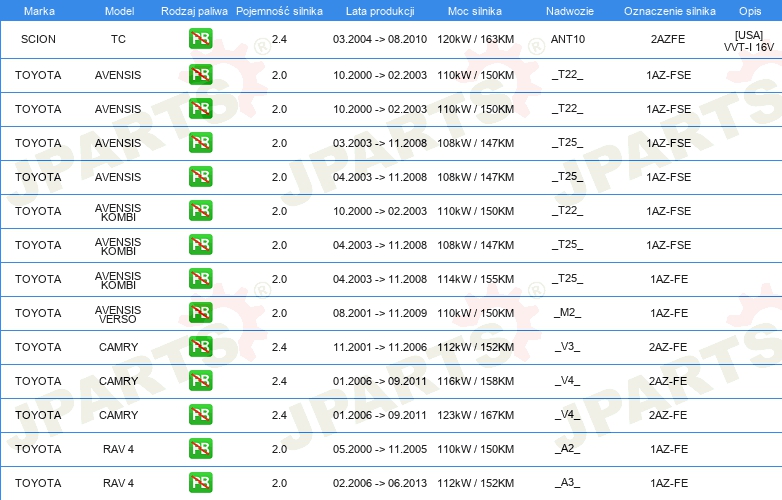Select the _V3_ body code

coord(568,346)
